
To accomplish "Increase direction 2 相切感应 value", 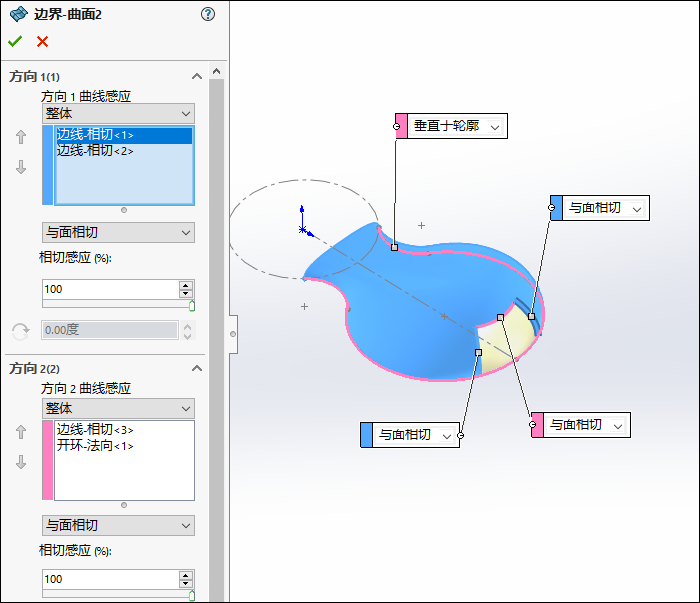I will (x=186, y=575).
